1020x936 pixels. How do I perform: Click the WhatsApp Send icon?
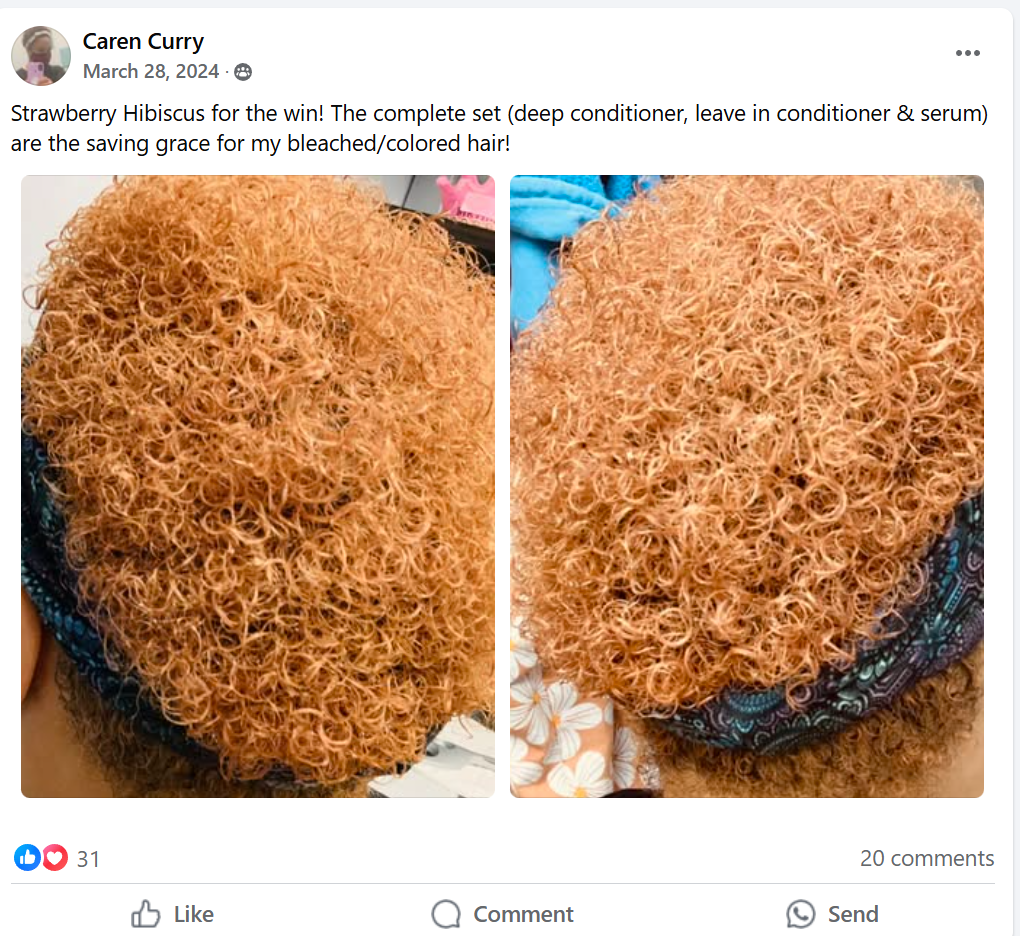pyautogui.click(x=800, y=914)
